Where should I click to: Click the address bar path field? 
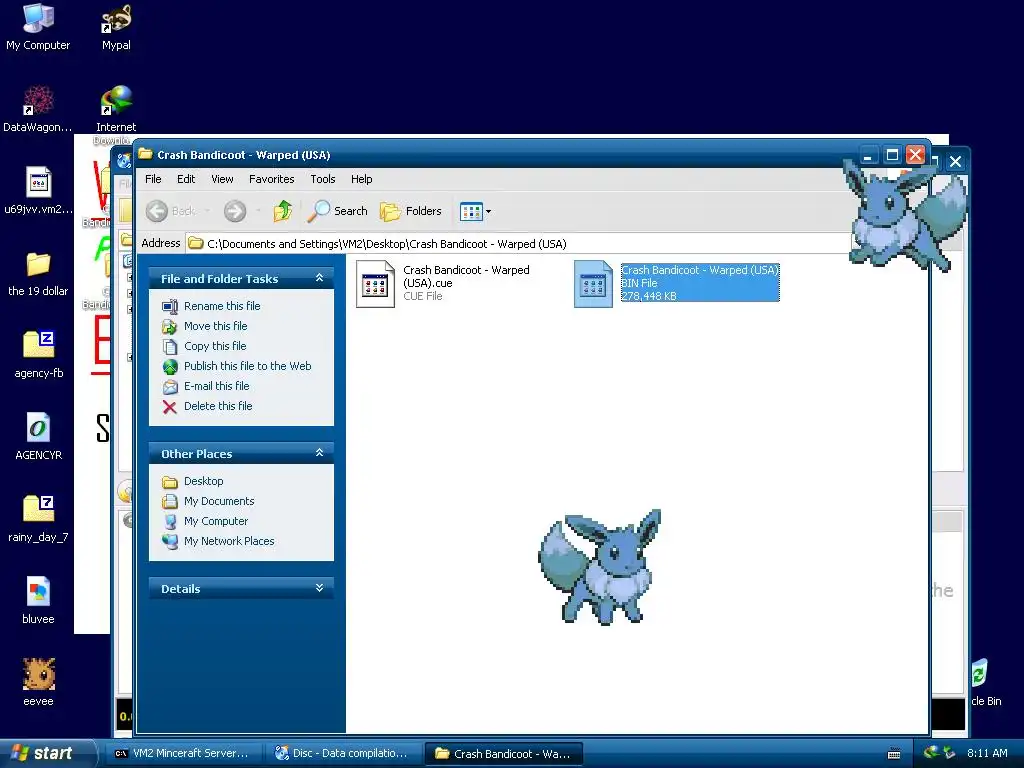click(519, 244)
